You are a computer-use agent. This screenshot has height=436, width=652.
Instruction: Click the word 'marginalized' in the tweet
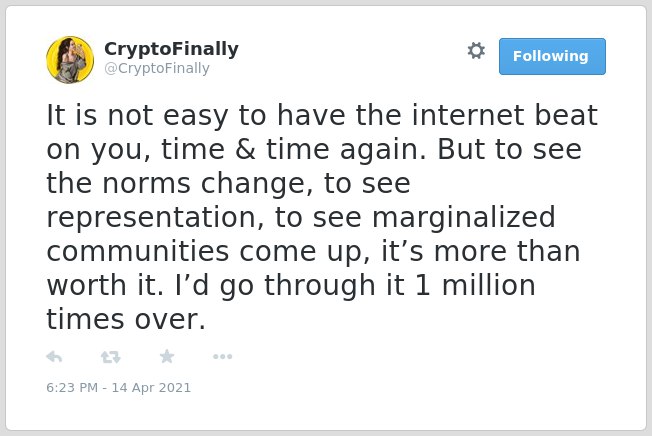pos(464,217)
